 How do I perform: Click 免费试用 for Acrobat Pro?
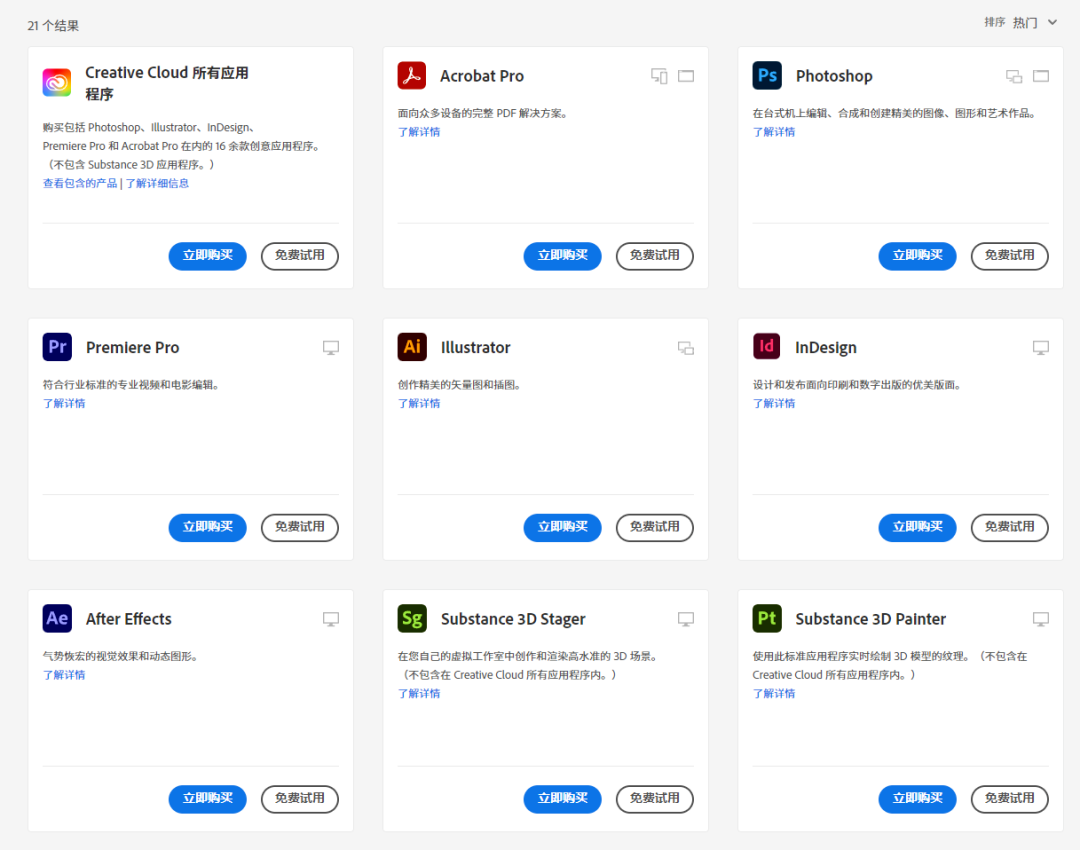pos(654,256)
